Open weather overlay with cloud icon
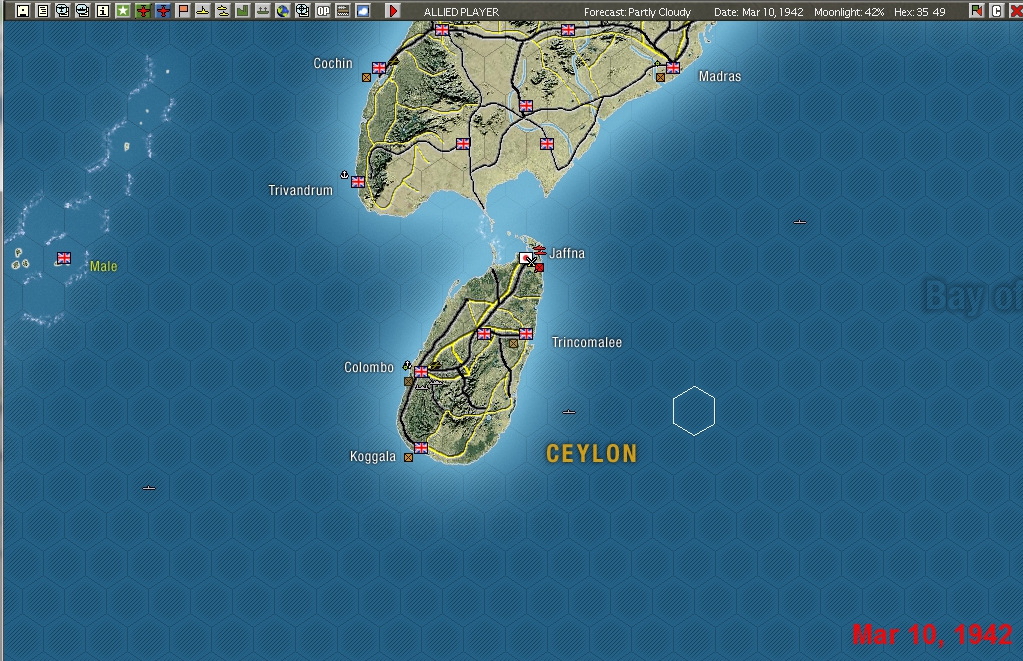1023x661 pixels. click(361, 9)
